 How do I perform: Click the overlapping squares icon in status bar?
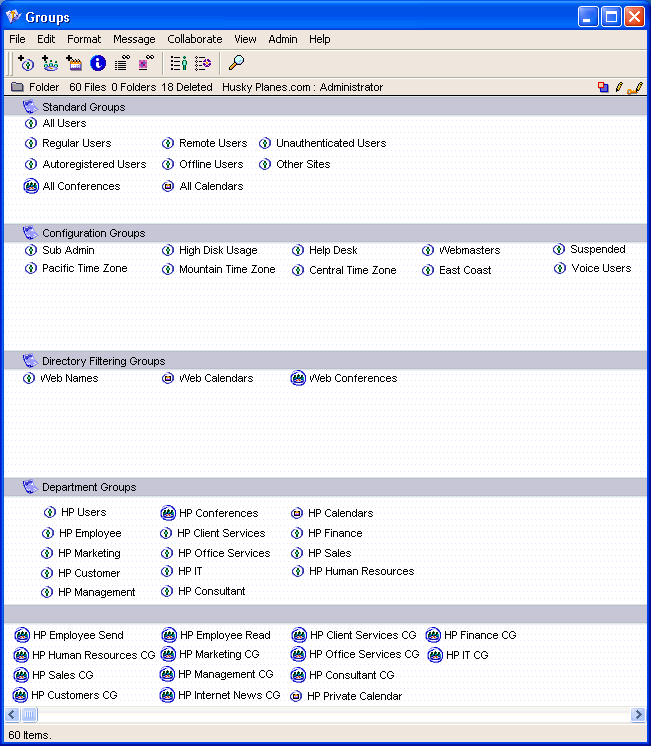pos(603,87)
